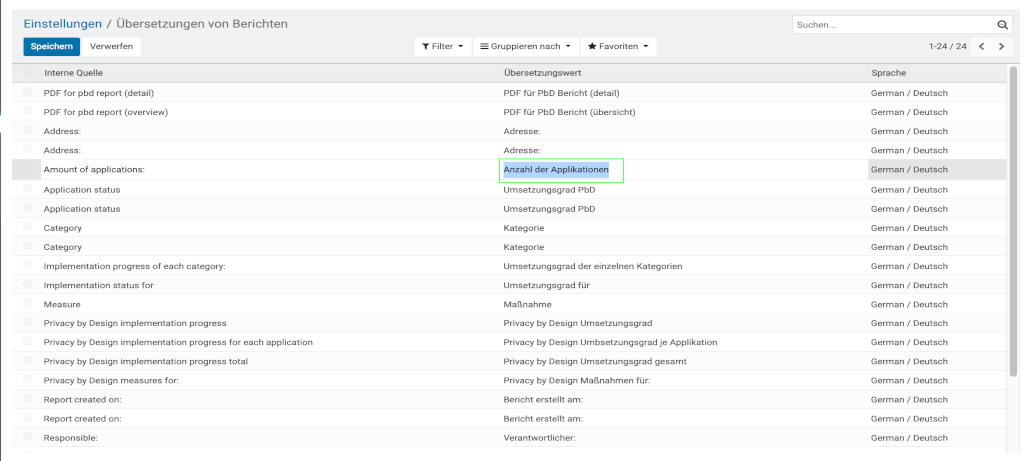
Task: Open Einstellungen breadcrumb link
Action: click(x=63, y=23)
